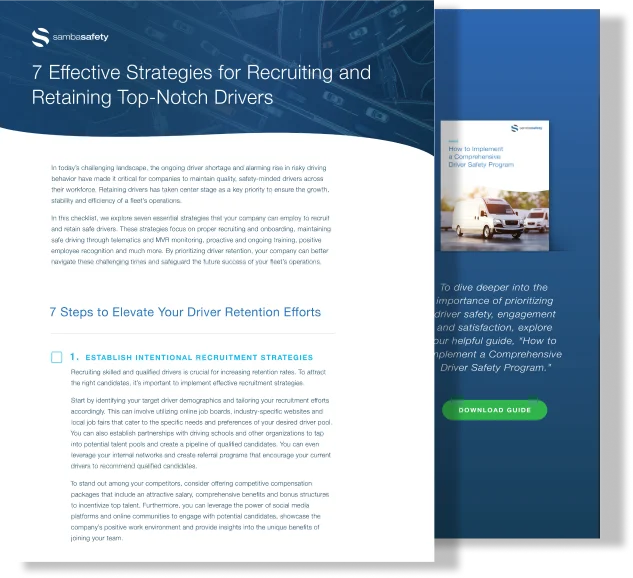This screenshot has height=578, width=633.
Task: Tick the checkbox beside step 1
Action: (56, 357)
